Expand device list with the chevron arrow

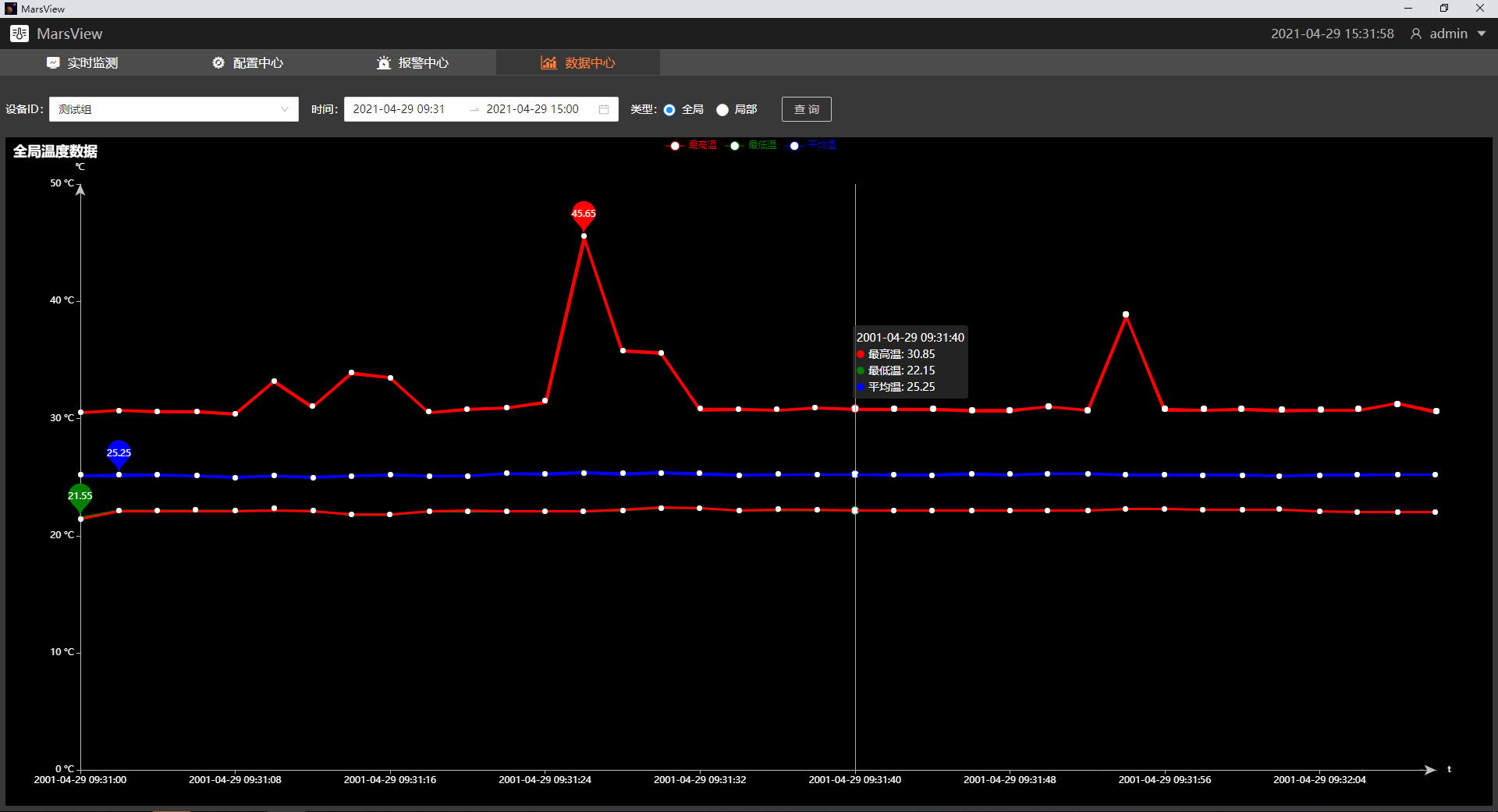click(285, 109)
